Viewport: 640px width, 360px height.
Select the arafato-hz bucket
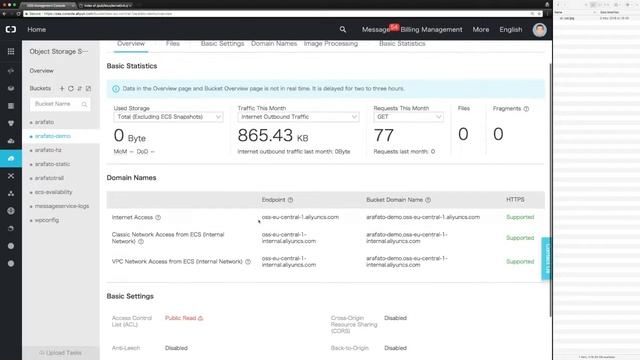pos(48,150)
